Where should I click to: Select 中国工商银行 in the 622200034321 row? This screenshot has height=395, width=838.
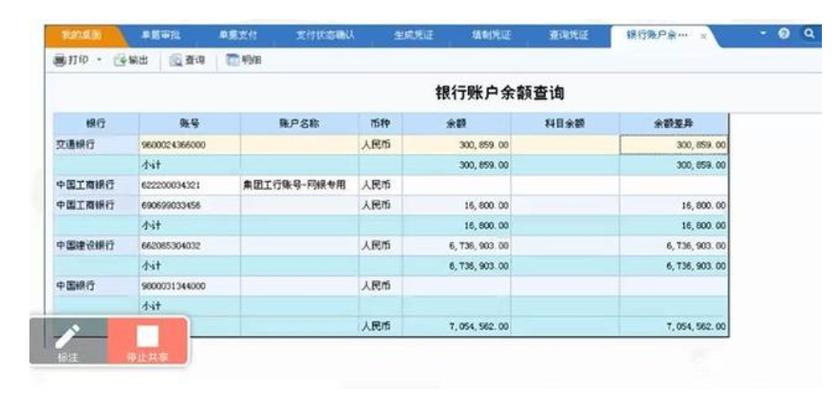coord(96,185)
